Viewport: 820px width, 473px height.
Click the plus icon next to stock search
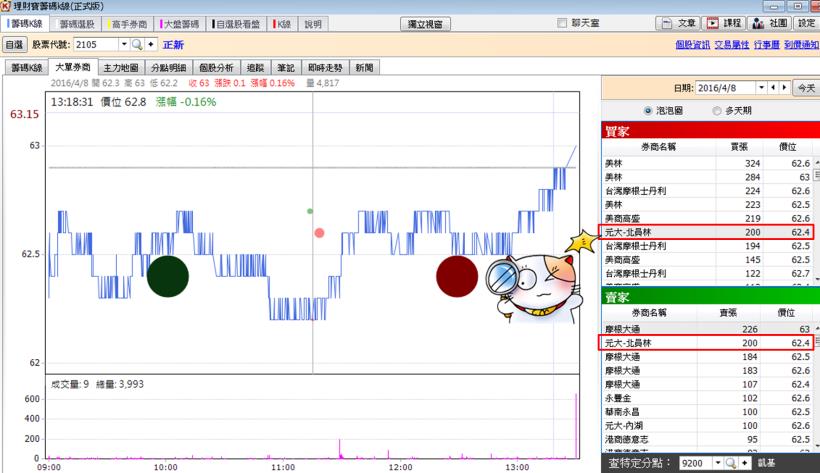pyautogui.click(x=151, y=45)
